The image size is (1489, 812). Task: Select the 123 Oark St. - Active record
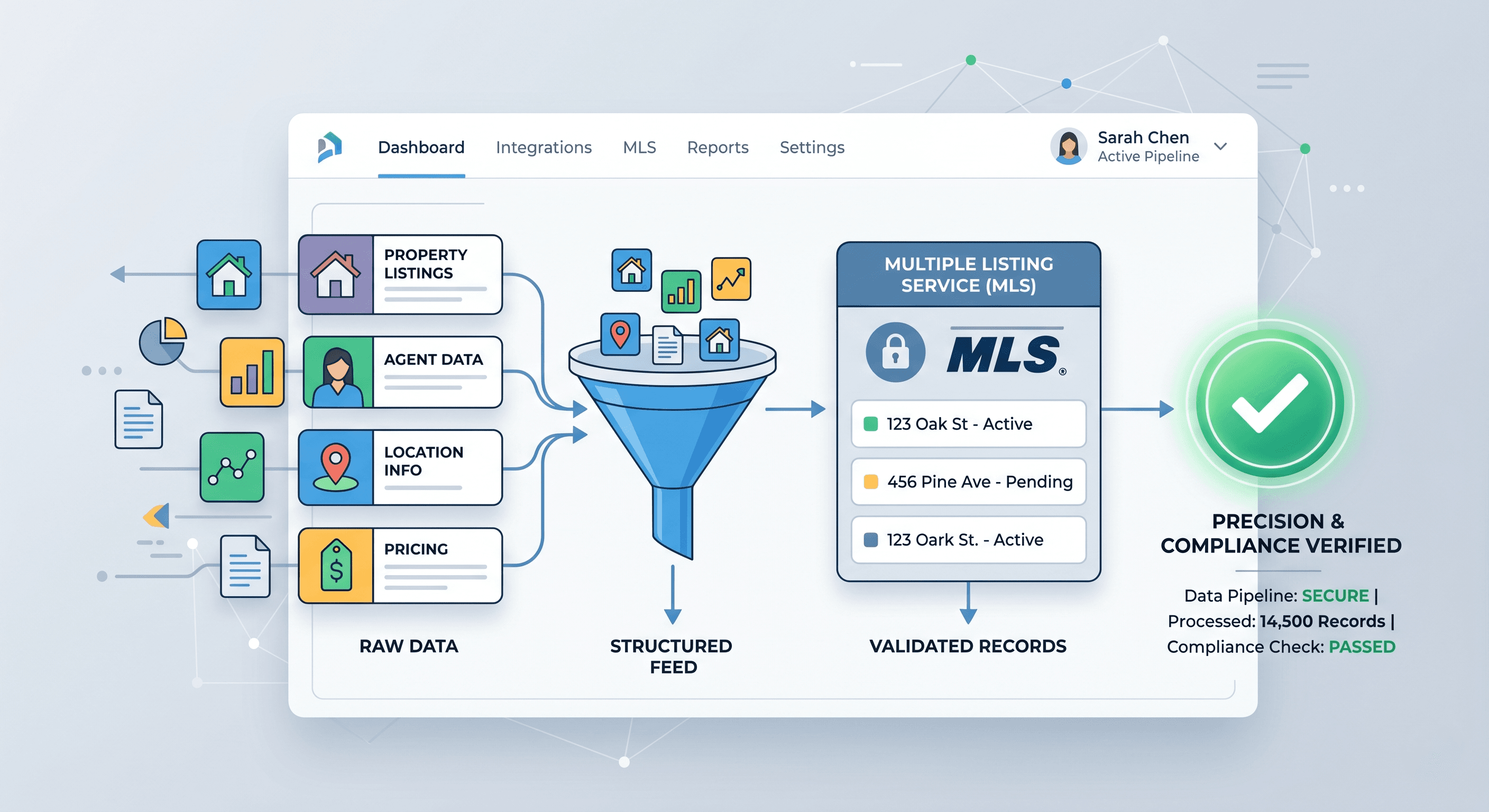pyautogui.click(x=969, y=540)
